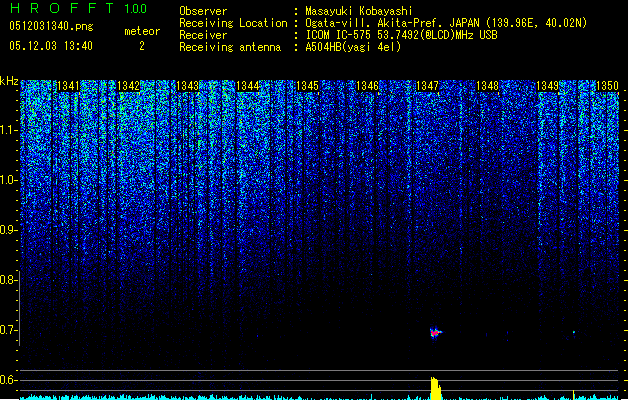Click the 1.0 kHz axis tick label
629x400 pixels.
pyautogui.click(x=8, y=180)
